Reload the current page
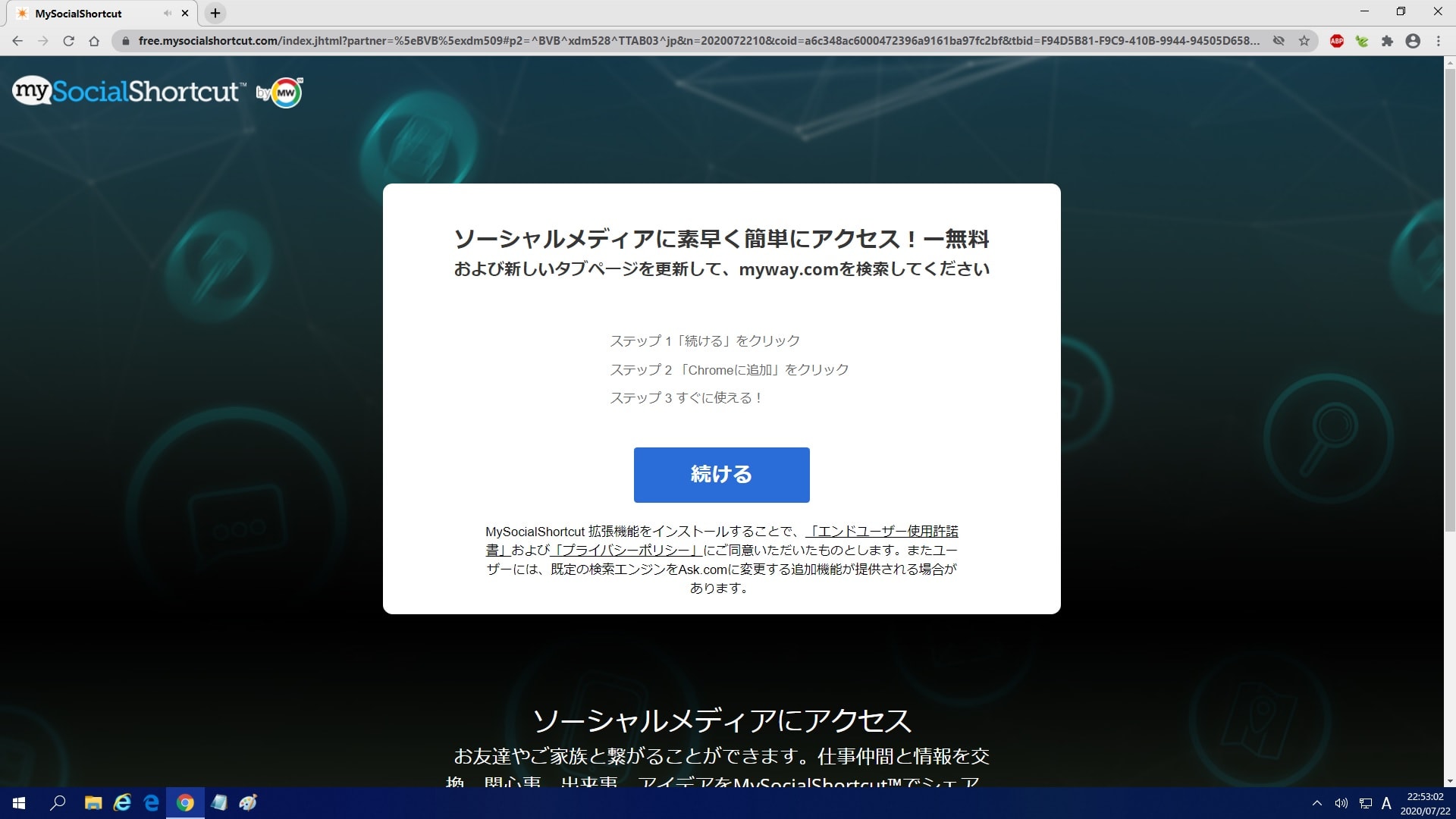This screenshot has width=1456, height=819. click(x=68, y=41)
